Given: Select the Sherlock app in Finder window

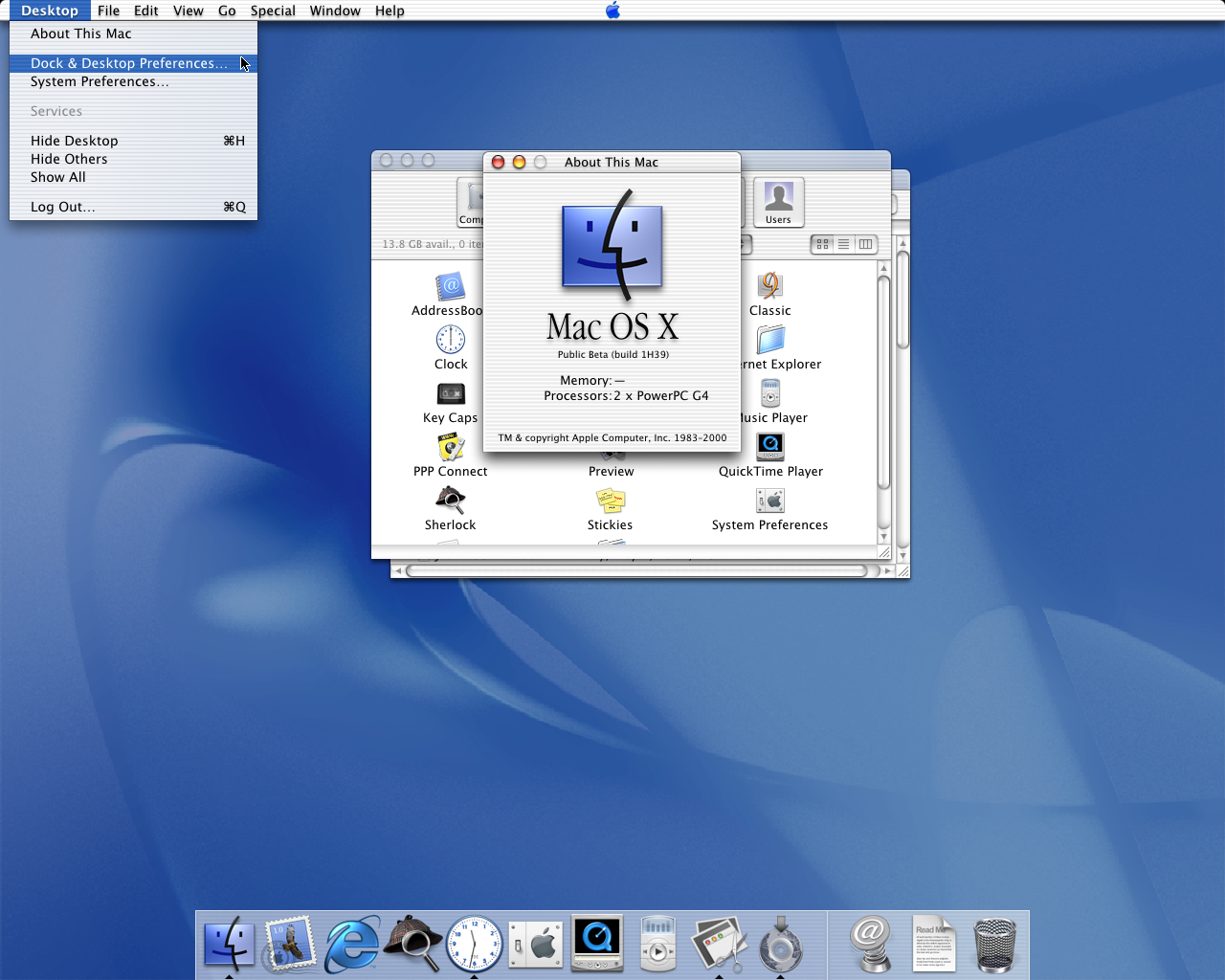Looking at the screenshot, I should 451,501.
